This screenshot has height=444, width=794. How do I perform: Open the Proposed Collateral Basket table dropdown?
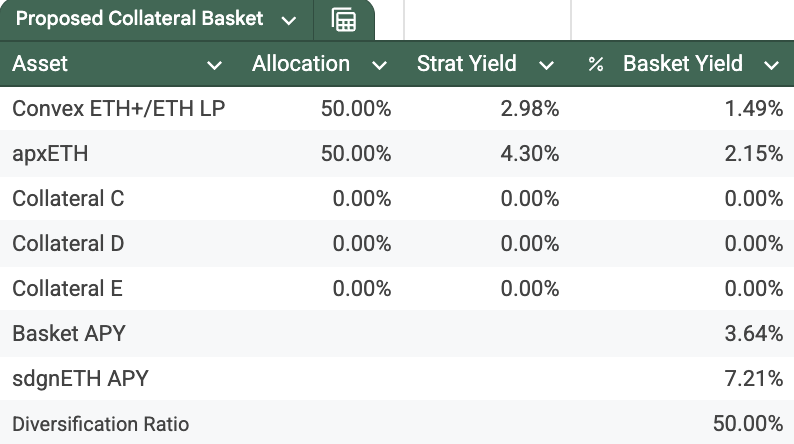pos(289,20)
